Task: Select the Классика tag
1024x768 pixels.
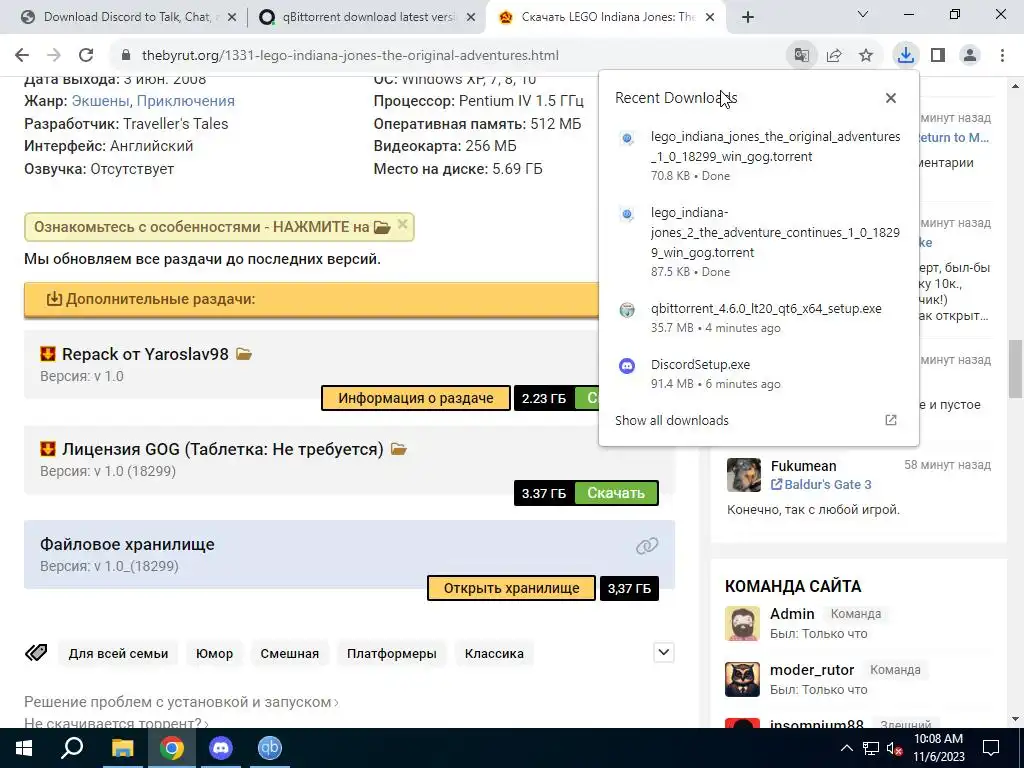Action: click(494, 654)
